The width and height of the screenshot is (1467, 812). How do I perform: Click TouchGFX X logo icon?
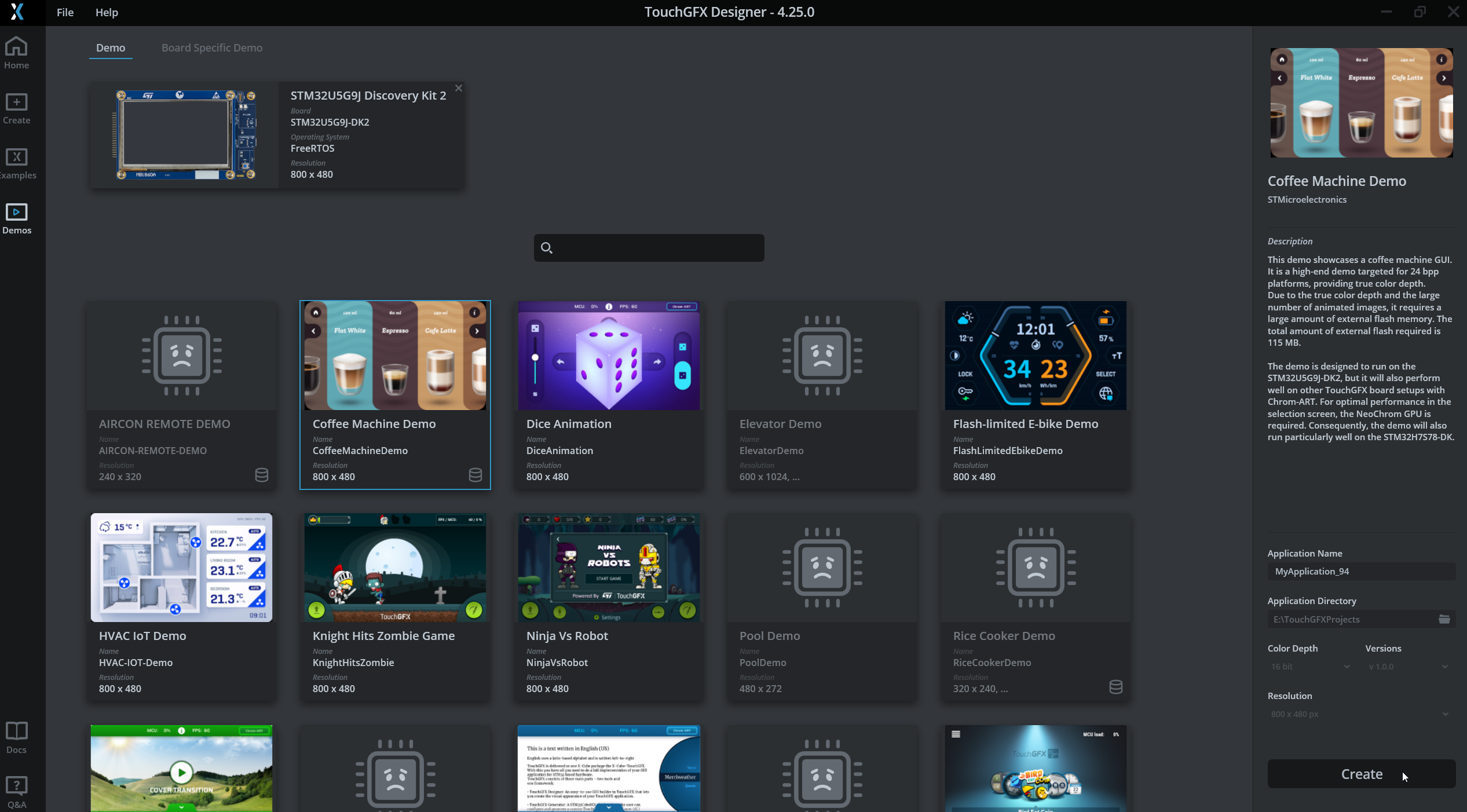point(17,12)
